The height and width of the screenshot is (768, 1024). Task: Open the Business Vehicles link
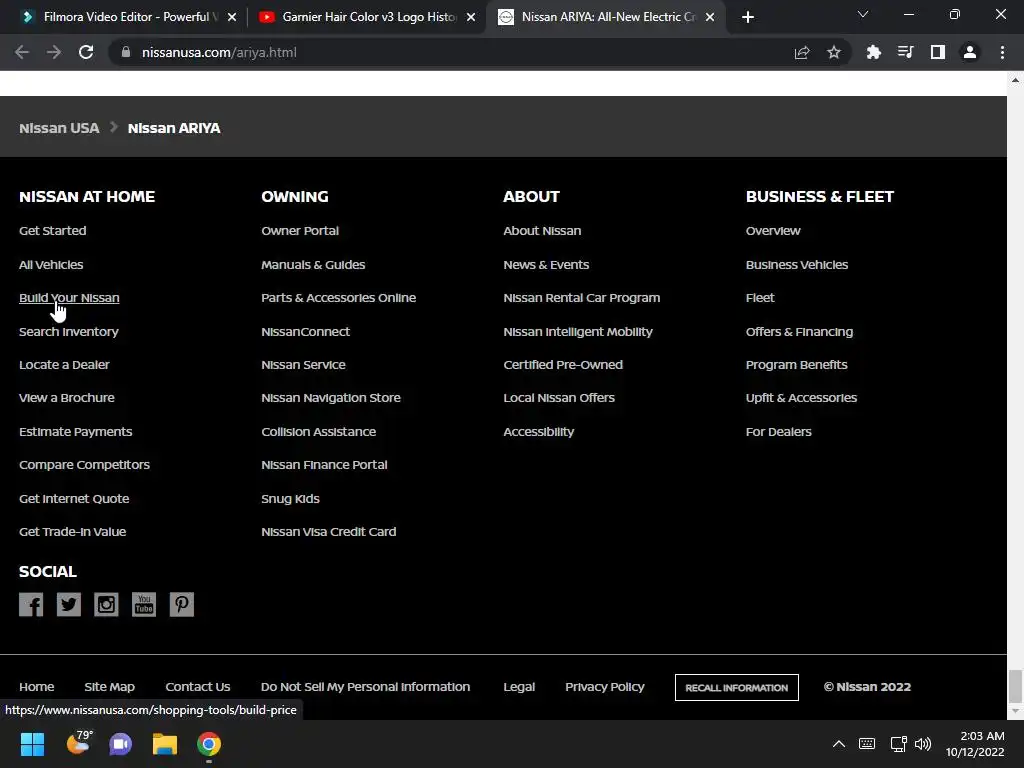point(797,264)
